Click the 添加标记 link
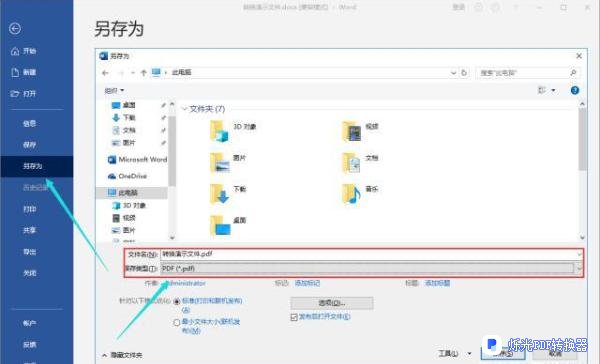The height and width of the screenshot is (364, 600). 307,283
